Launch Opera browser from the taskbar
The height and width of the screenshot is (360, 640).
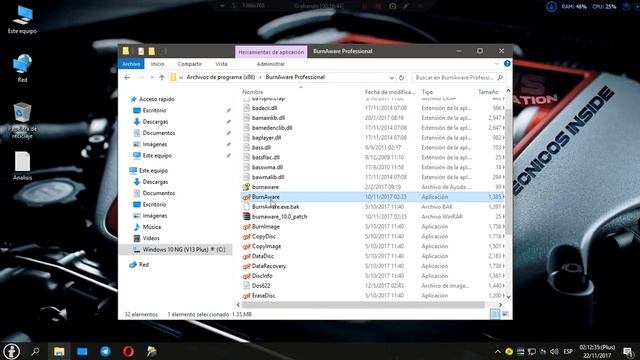coord(128,351)
